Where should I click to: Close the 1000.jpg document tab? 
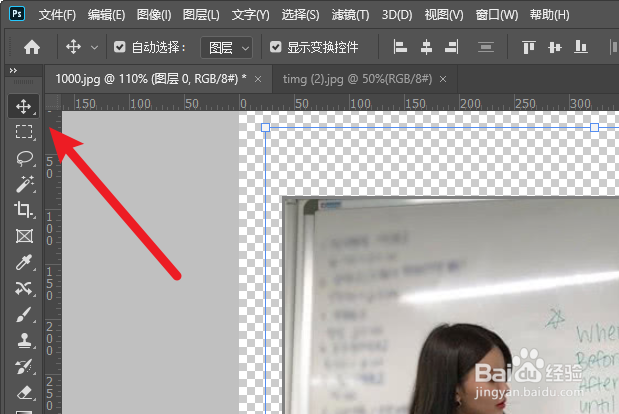pos(258,80)
